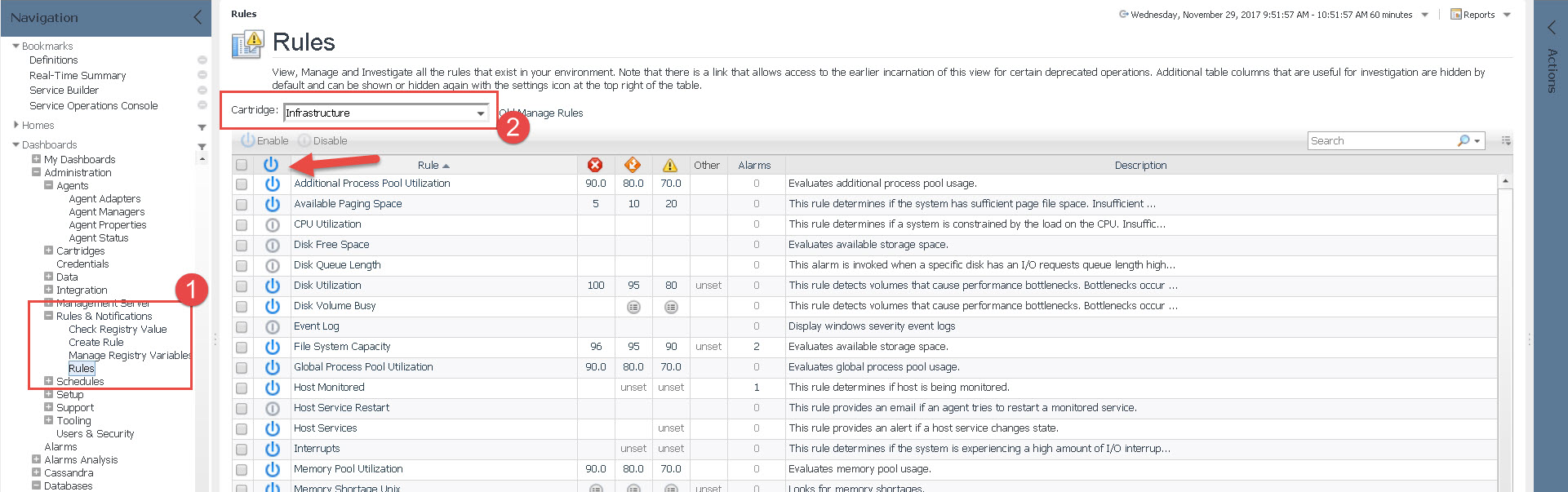Click the filter icon next to Homes
Viewport: 1568px width, 492px height.
tap(202, 127)
